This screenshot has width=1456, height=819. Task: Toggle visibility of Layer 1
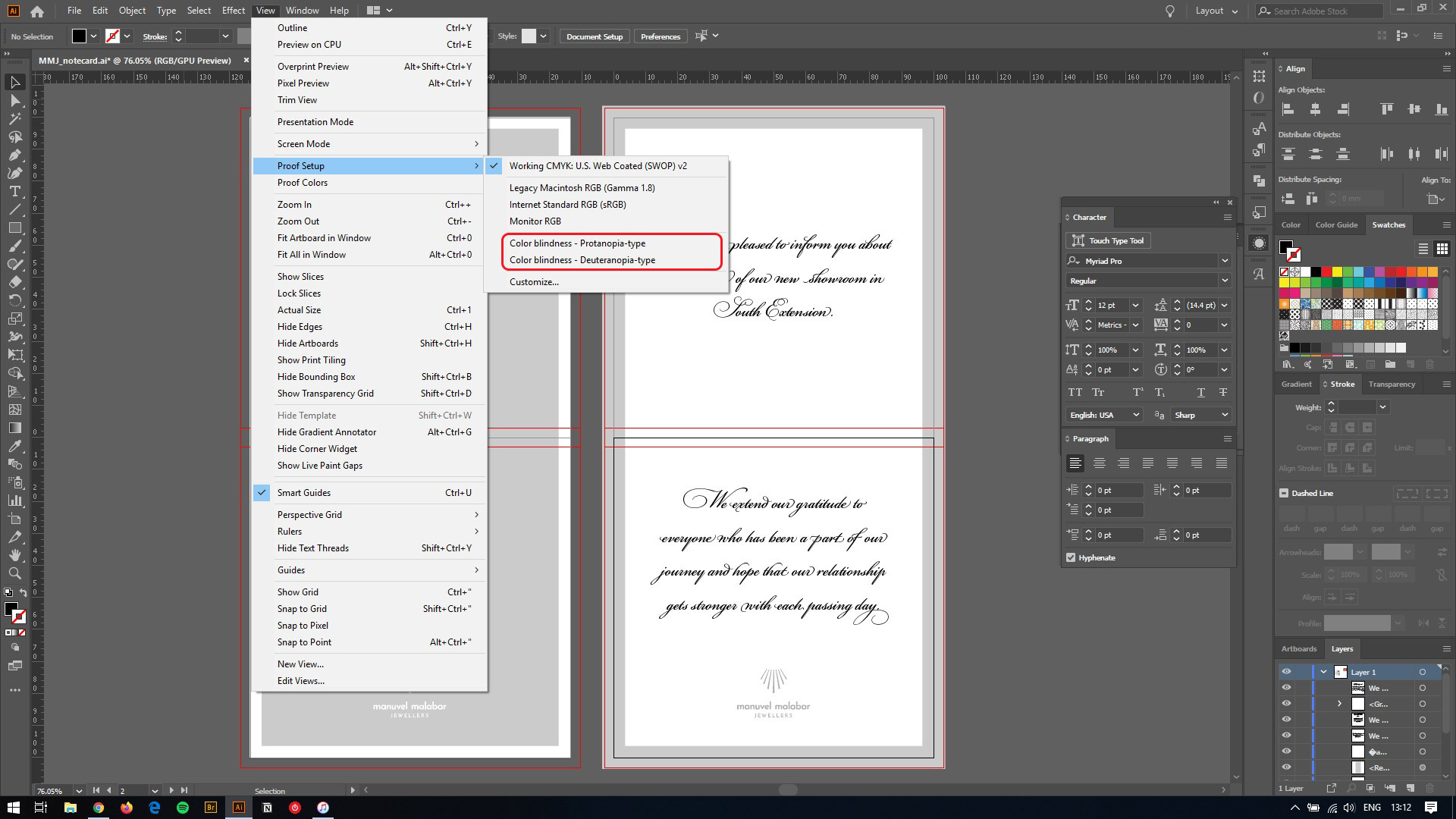click(1286, 671)
